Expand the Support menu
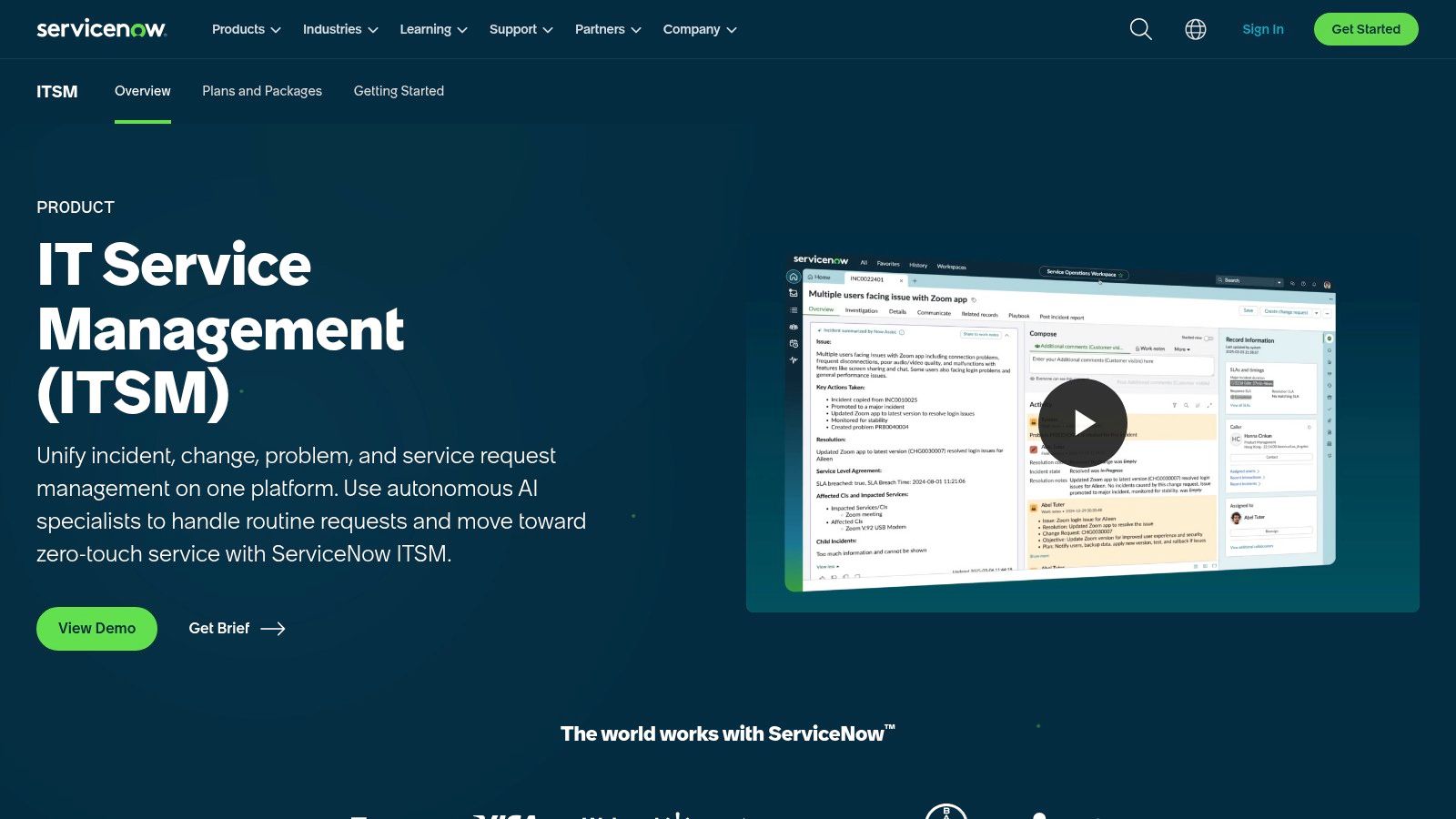1456x819 pixels. pyautogui.click(x=521, y=29)
